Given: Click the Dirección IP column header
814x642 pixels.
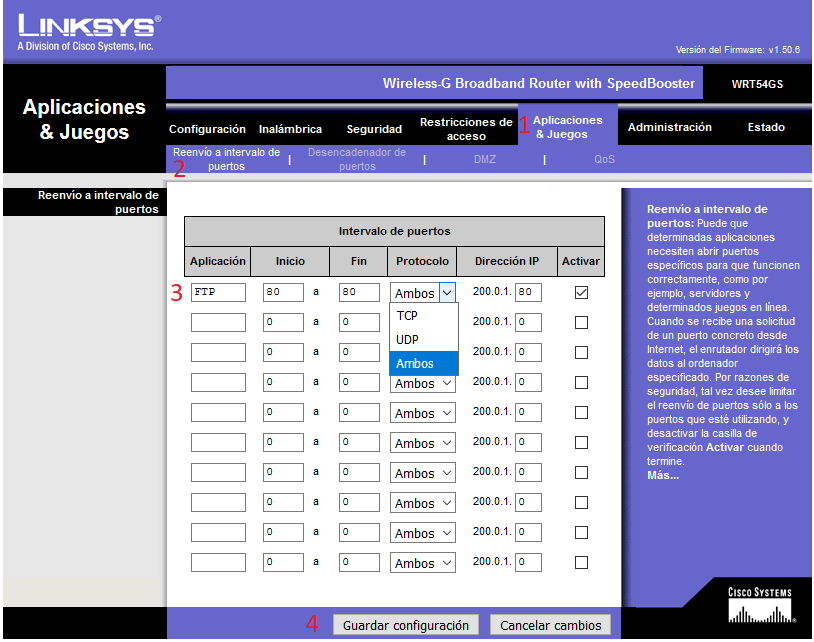Looking at the screenshot, I should pos(507,261).
